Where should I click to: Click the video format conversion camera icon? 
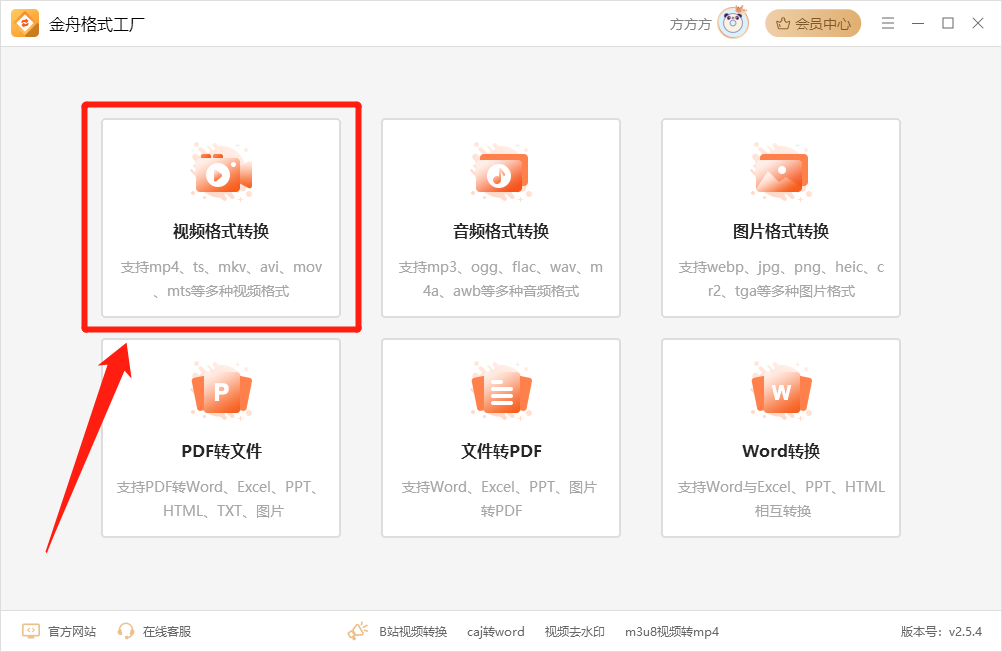[x=221, y=171]
